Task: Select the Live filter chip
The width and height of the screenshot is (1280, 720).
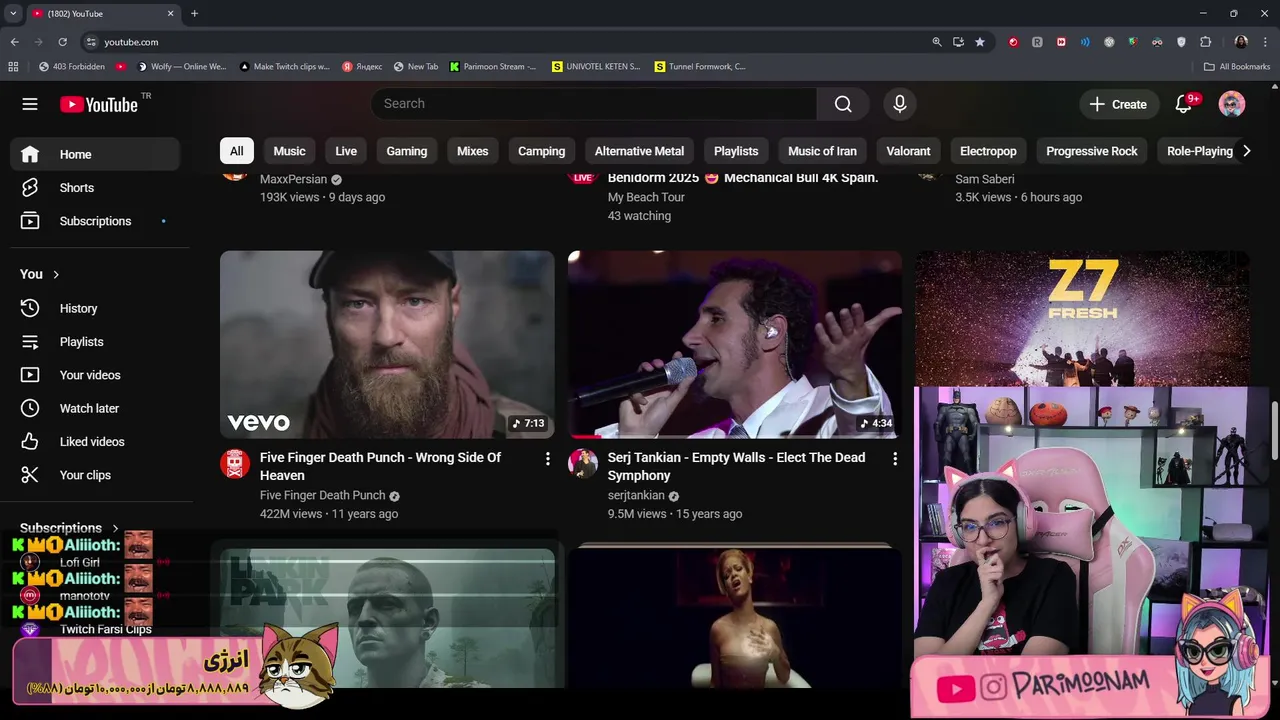Action: coord(346,151)
